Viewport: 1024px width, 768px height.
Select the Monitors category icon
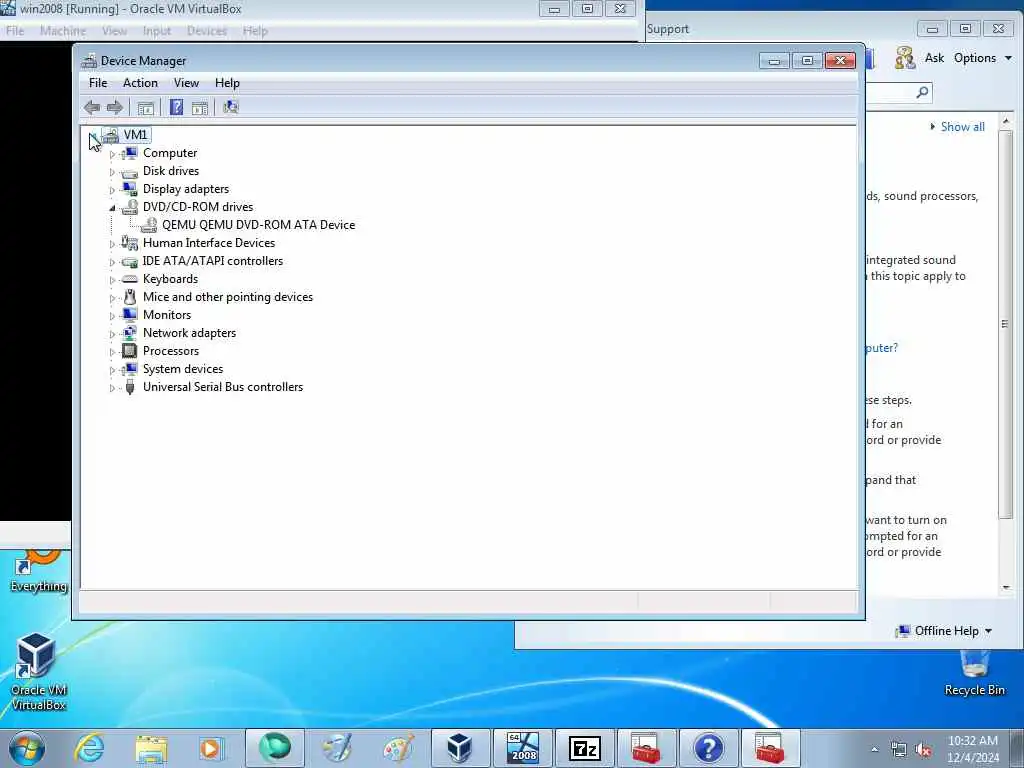130,315
